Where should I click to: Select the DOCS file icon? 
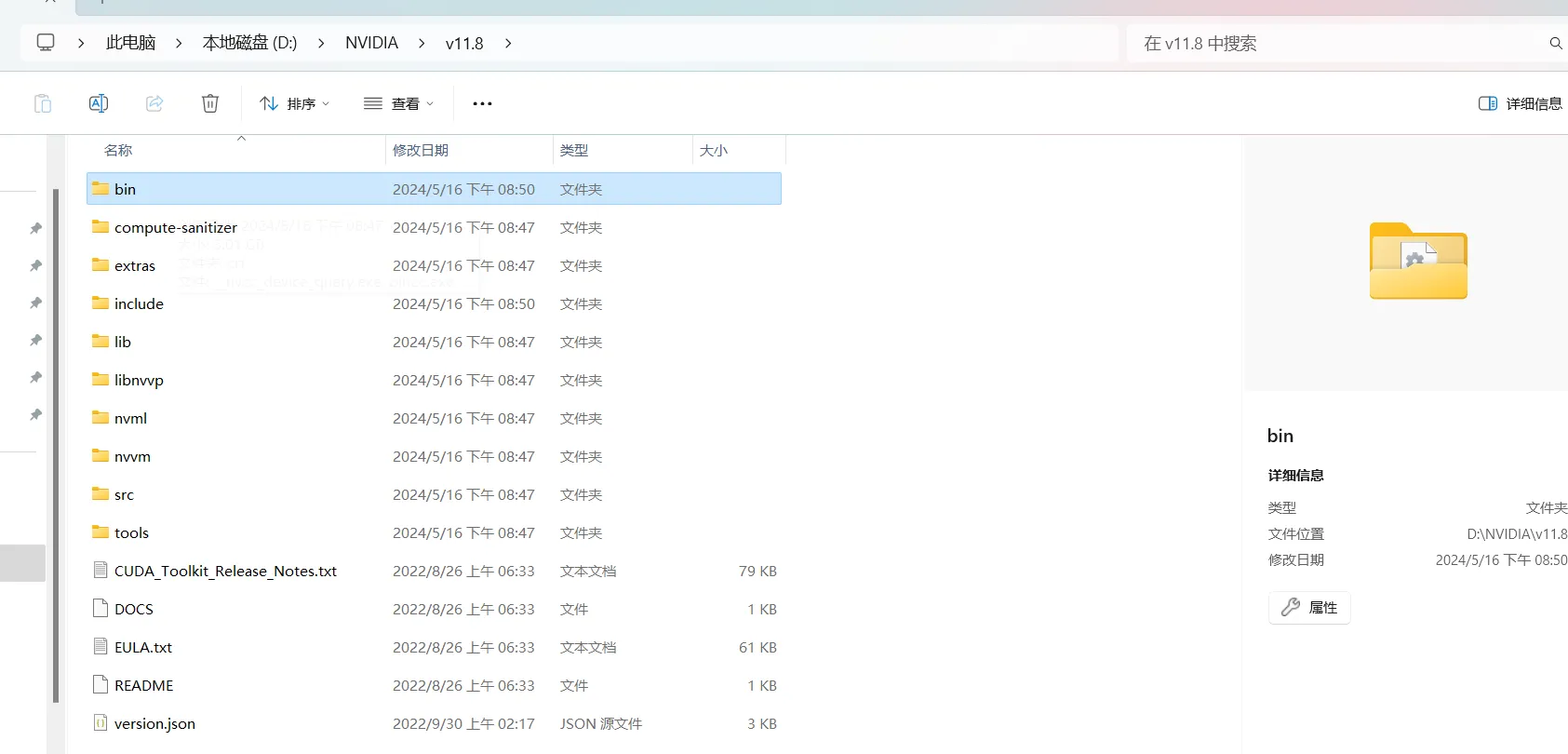pyautogui.click(x=101, y=608)
